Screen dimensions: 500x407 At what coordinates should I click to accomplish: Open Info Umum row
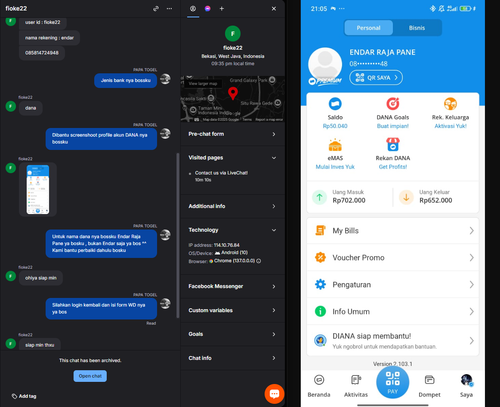(393, 312)
